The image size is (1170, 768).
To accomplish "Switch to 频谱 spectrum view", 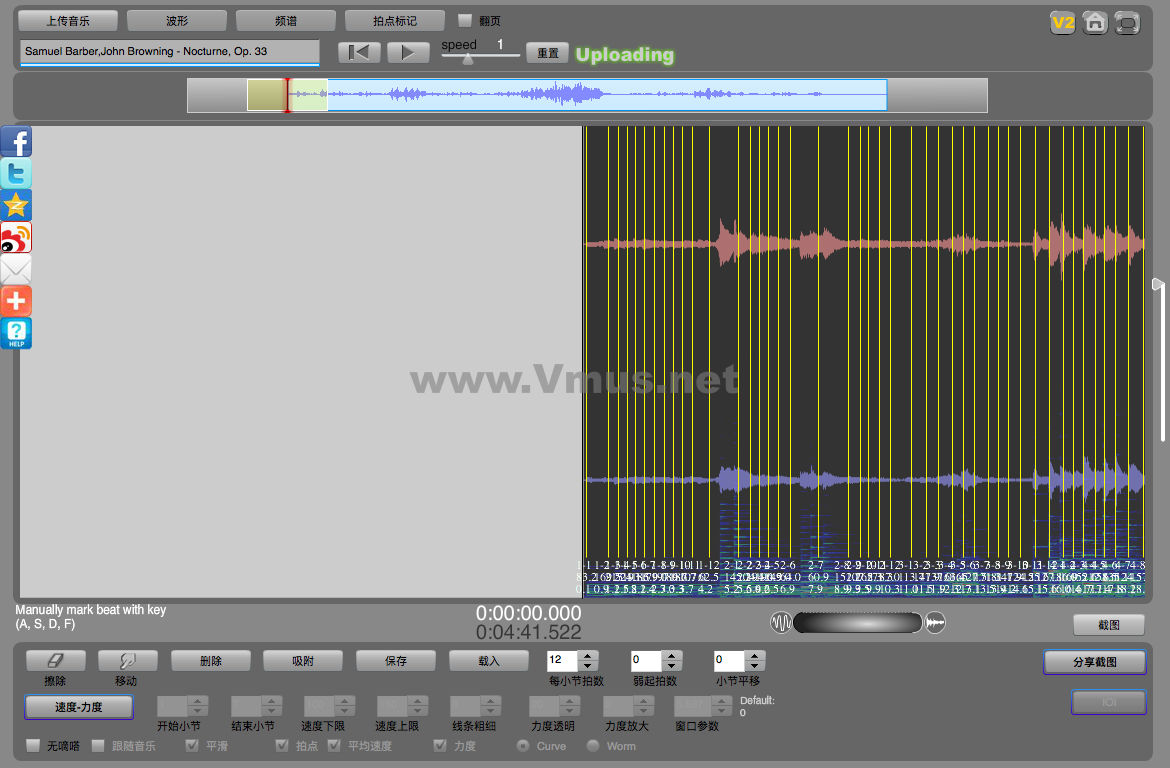I will pyautogui.click(x=285, y=21).
